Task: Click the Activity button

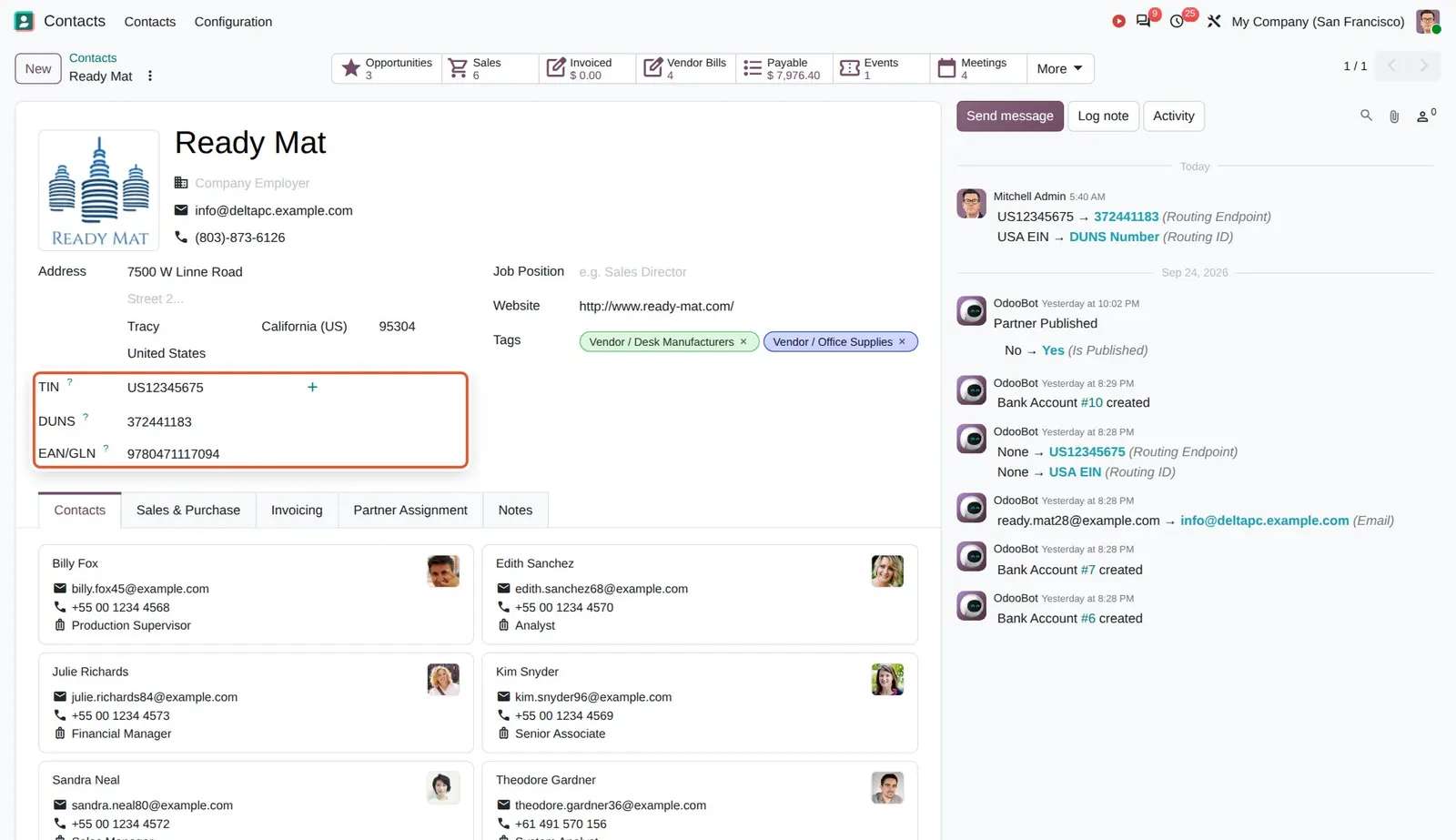Action: click(x=1174, y=116)
